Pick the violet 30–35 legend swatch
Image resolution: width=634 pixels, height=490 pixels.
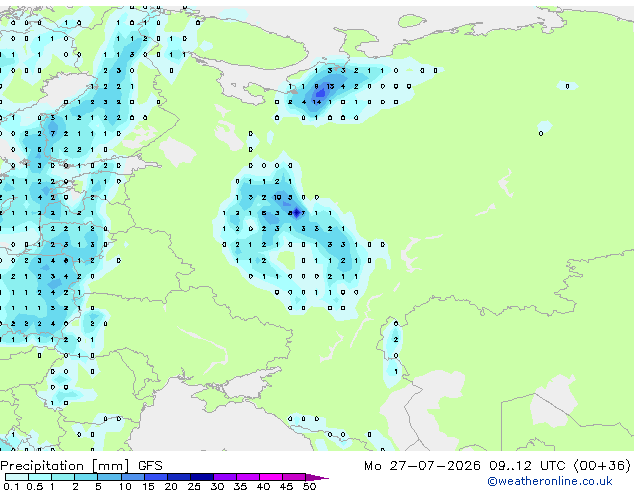[225, 477]
